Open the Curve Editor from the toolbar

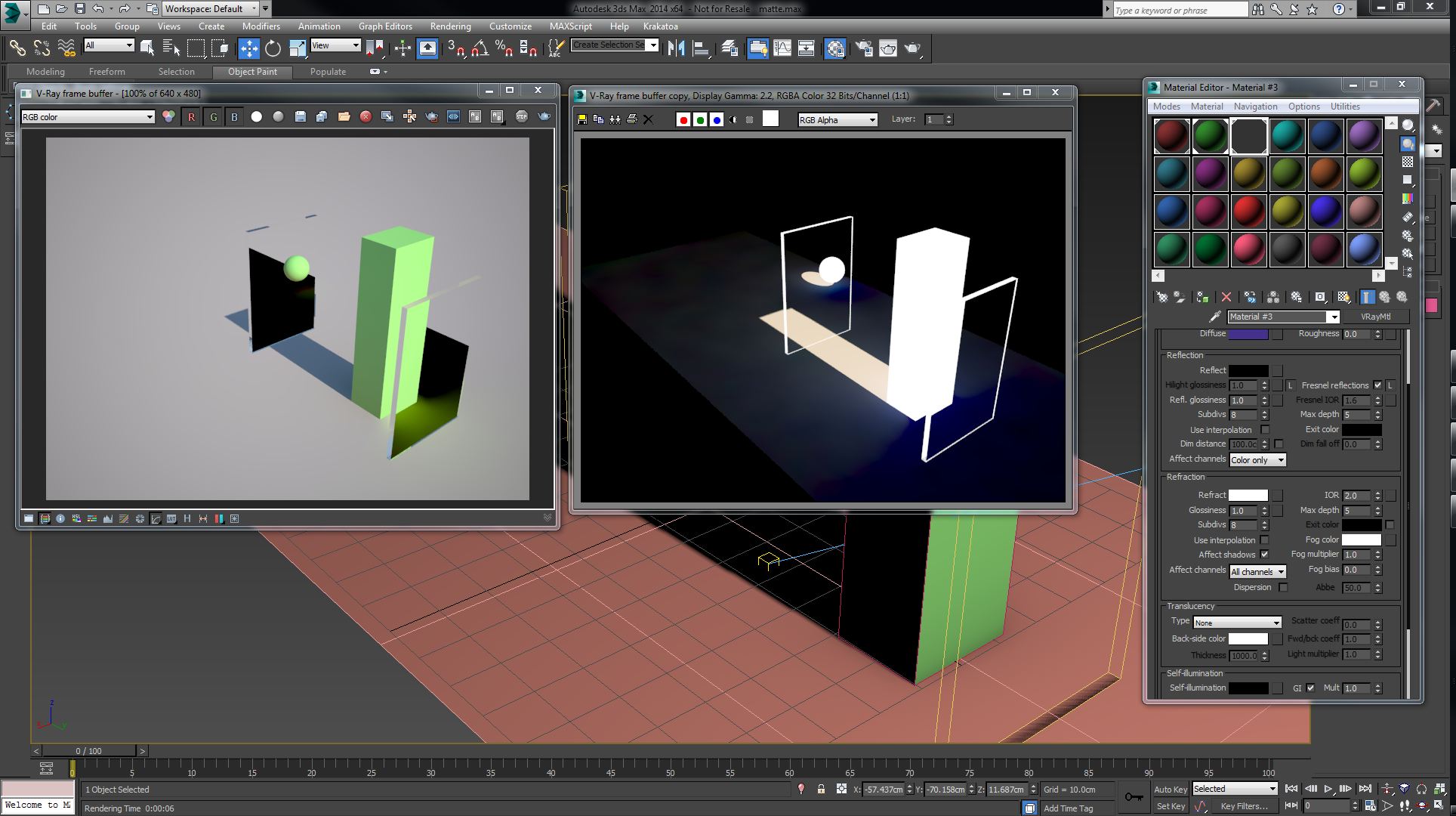(782, 48)
